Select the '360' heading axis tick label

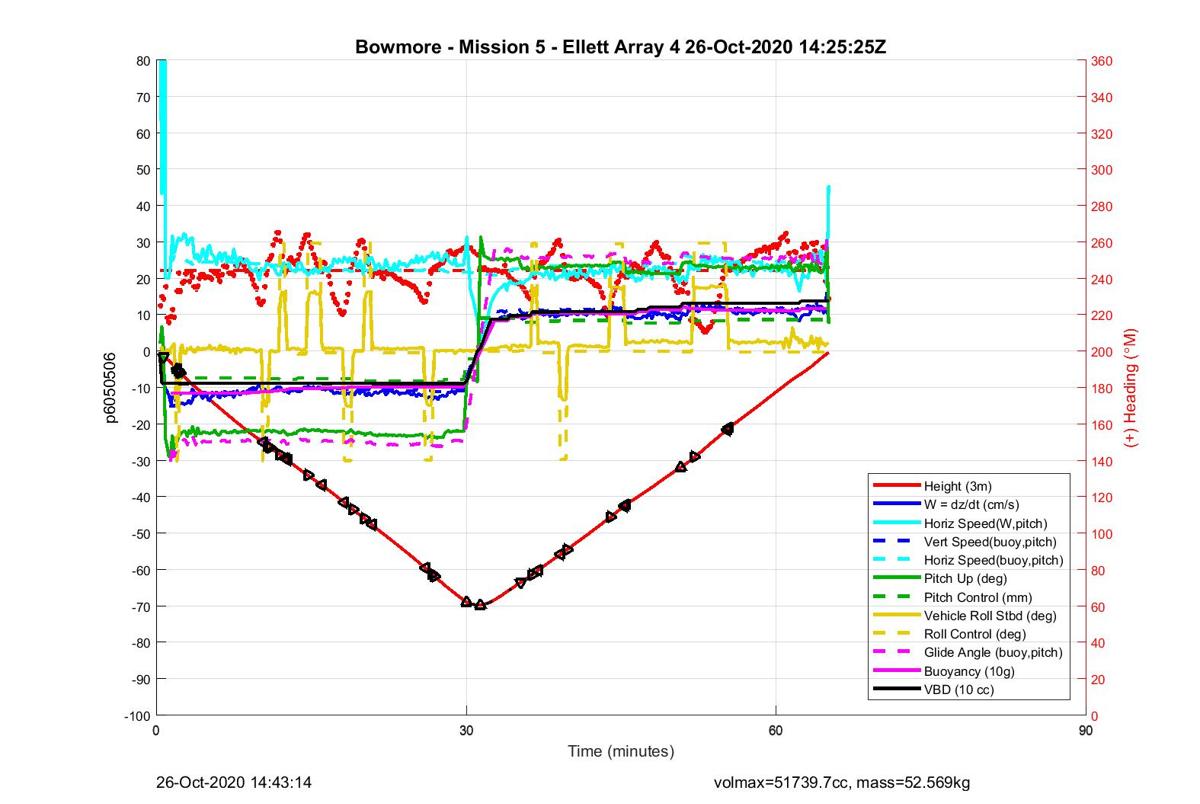coord(1104,61)
